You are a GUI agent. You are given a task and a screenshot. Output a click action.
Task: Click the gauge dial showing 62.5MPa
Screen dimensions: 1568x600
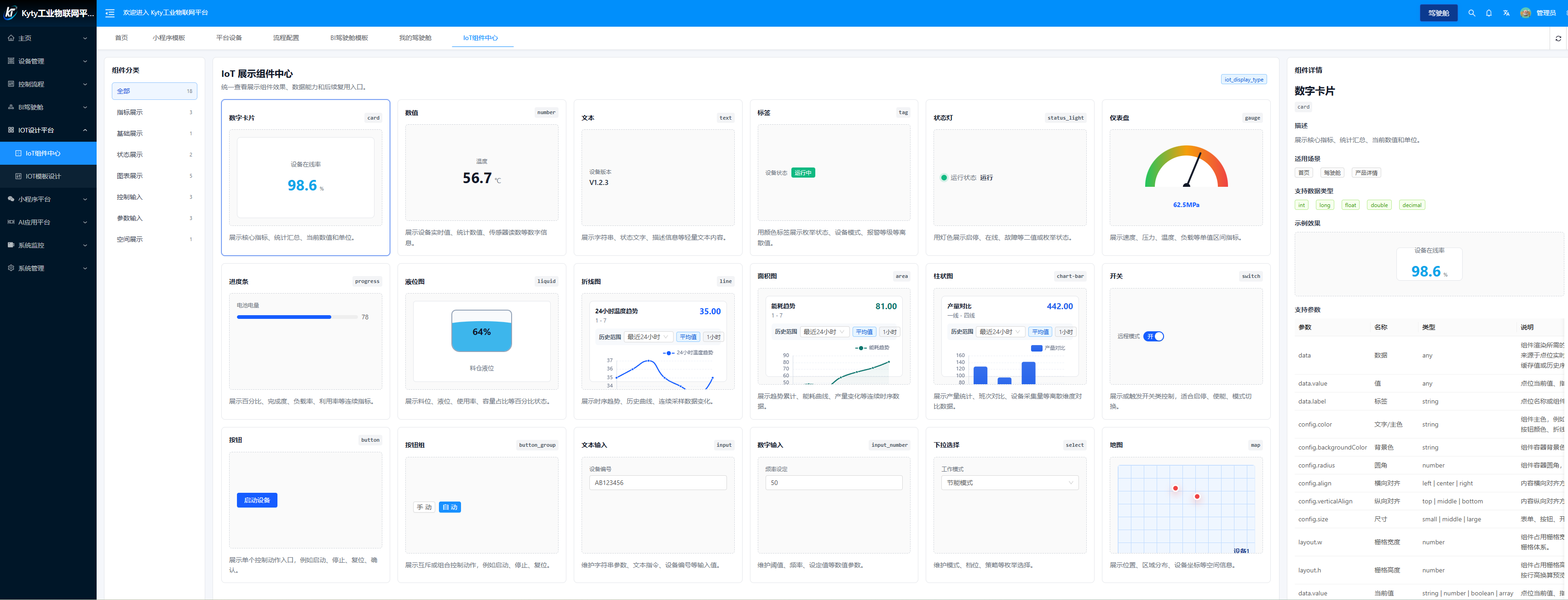tap(1186, 166)
